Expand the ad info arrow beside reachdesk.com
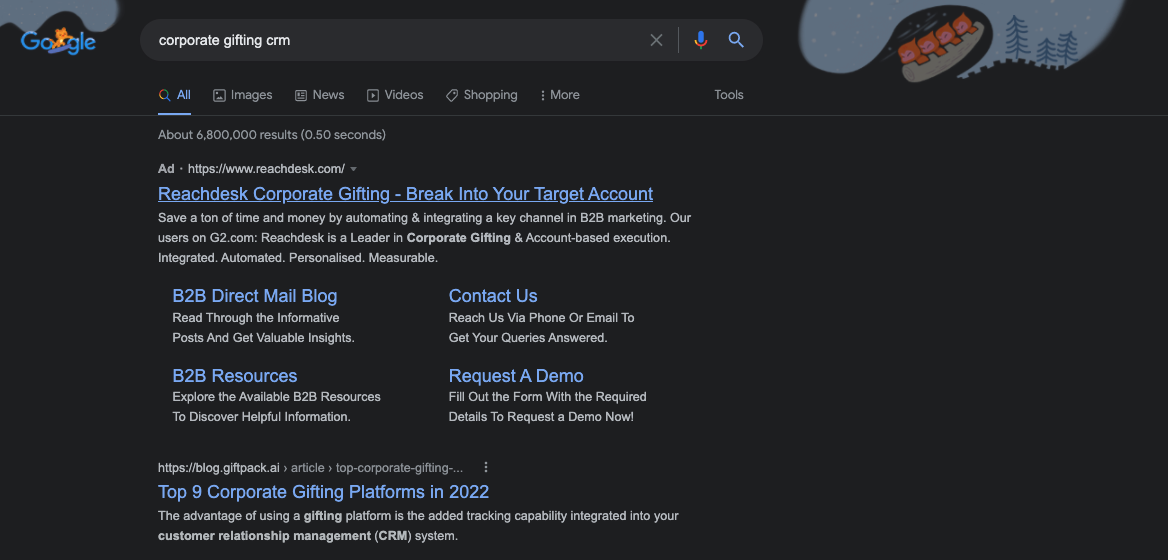 click(354, 169)
